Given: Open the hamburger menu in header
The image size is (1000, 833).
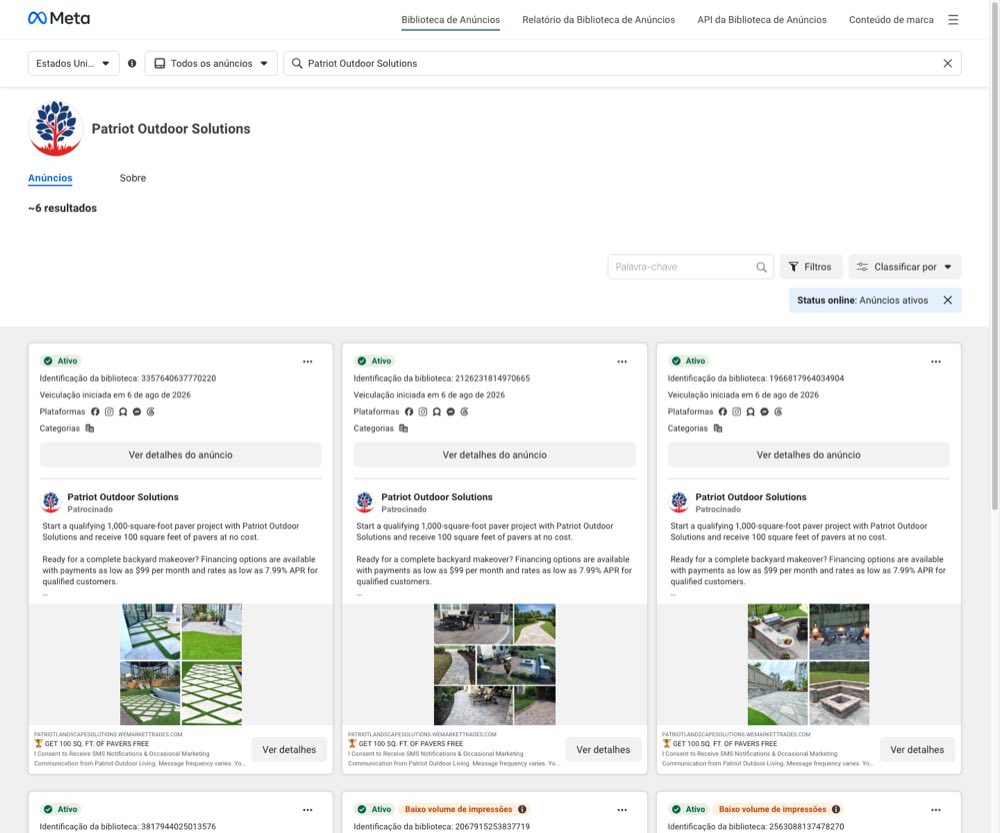Looking at the screenshot, I should (x=953, y=20).
